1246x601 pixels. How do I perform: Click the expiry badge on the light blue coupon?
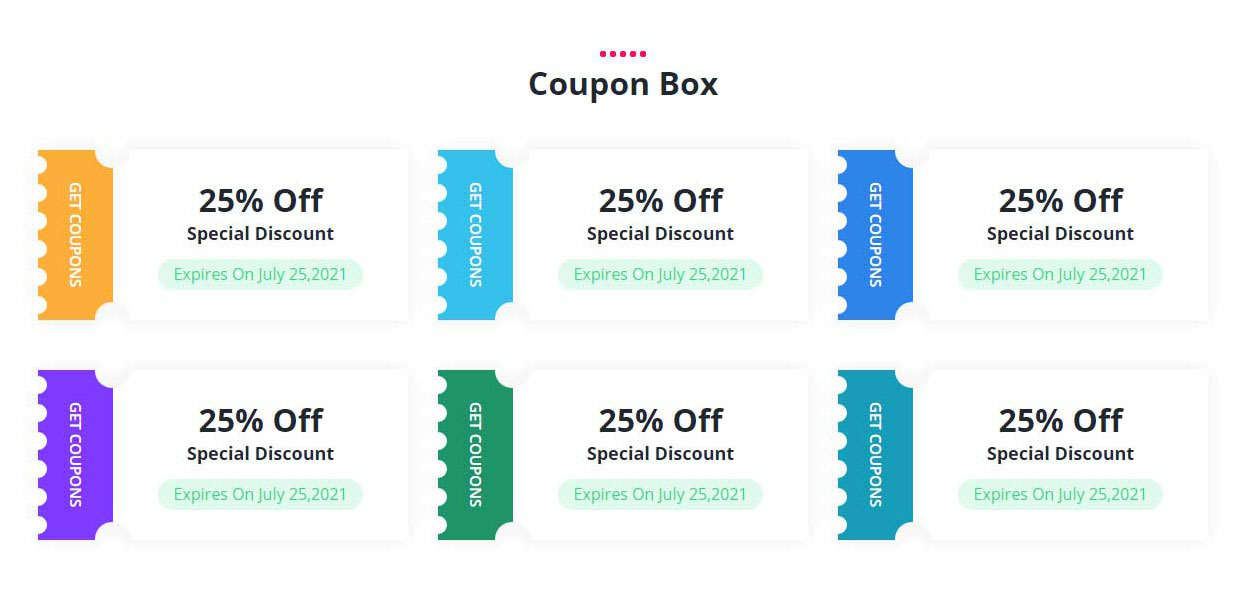click(660, 274)
